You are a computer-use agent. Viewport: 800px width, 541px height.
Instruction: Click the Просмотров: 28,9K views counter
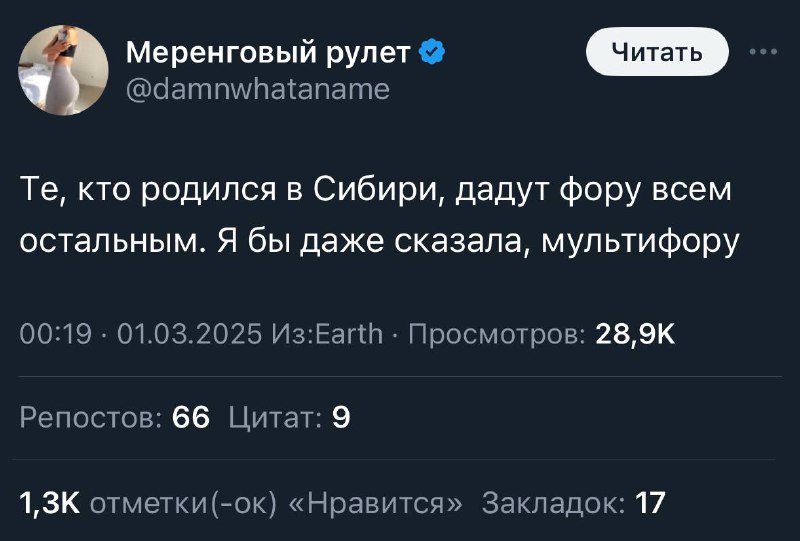pos(542,334)
